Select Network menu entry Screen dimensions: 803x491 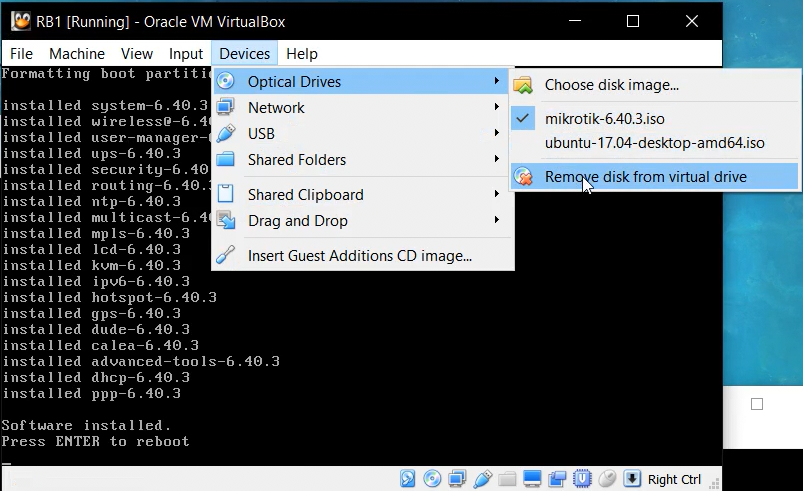pos(361,108)
